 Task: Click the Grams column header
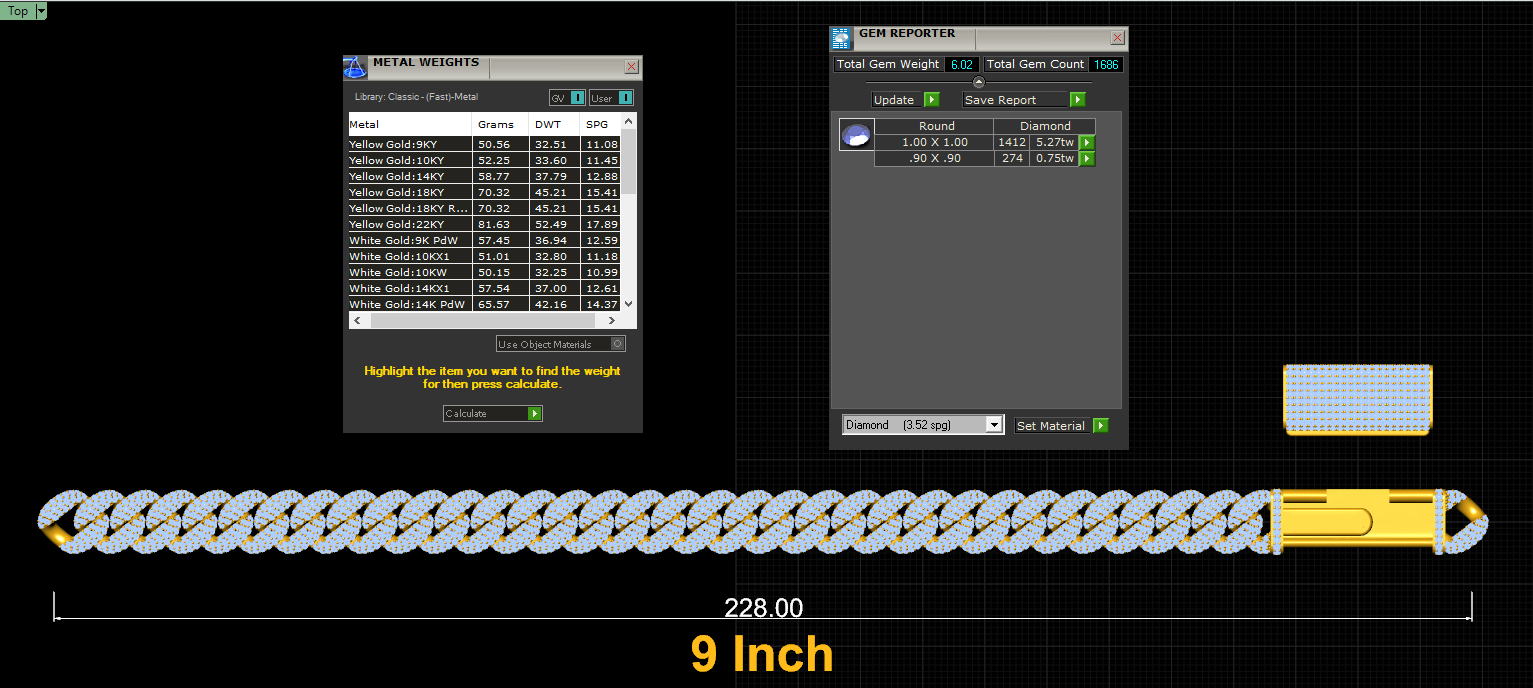500,124
